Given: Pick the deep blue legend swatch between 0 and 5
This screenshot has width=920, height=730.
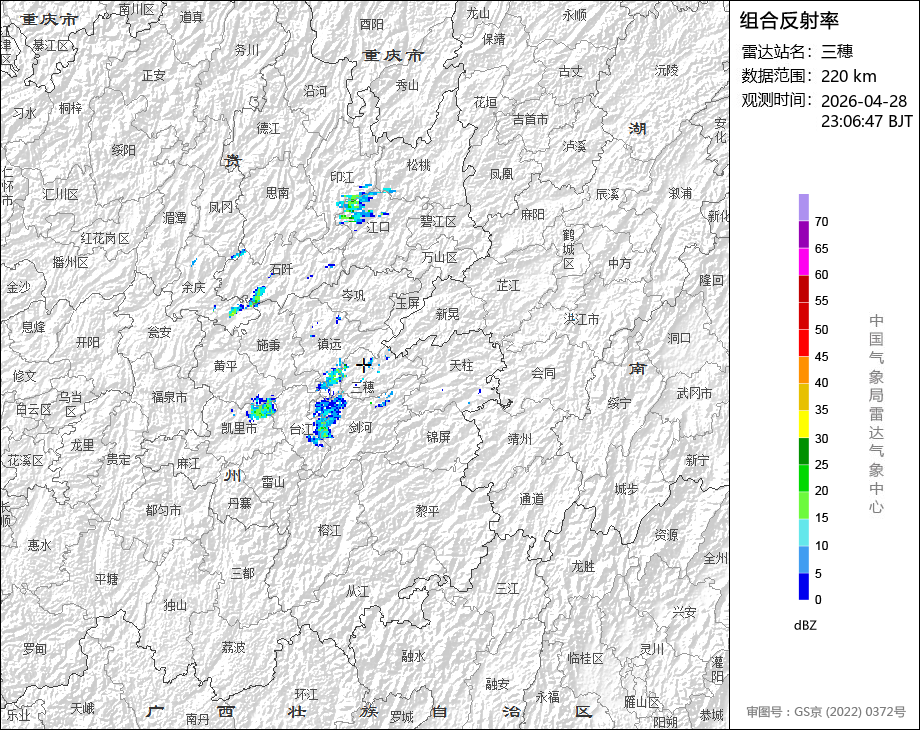Looking at the screenshot, I should (804, 586).
